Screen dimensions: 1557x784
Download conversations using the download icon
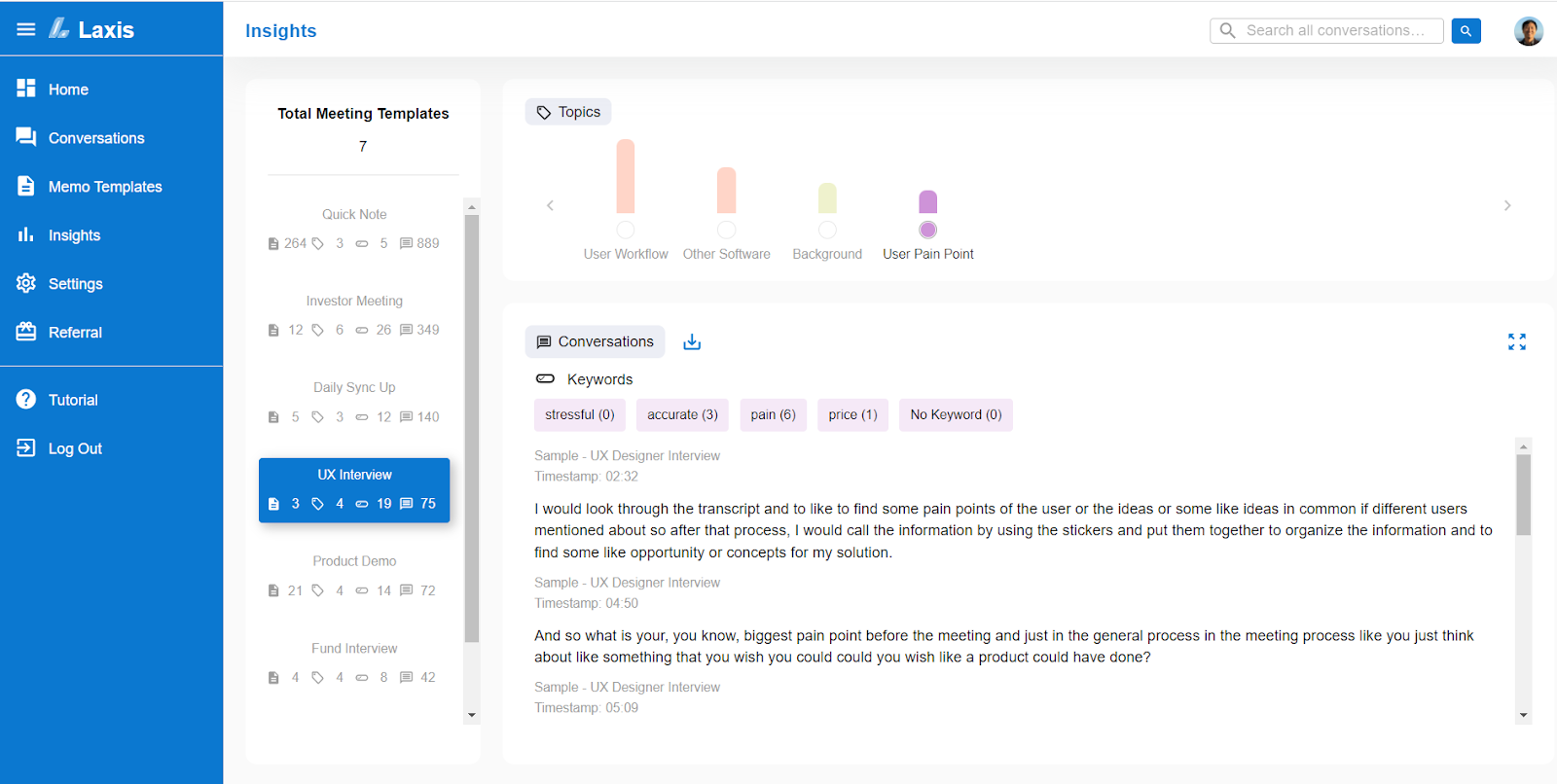tap(692, 341)
